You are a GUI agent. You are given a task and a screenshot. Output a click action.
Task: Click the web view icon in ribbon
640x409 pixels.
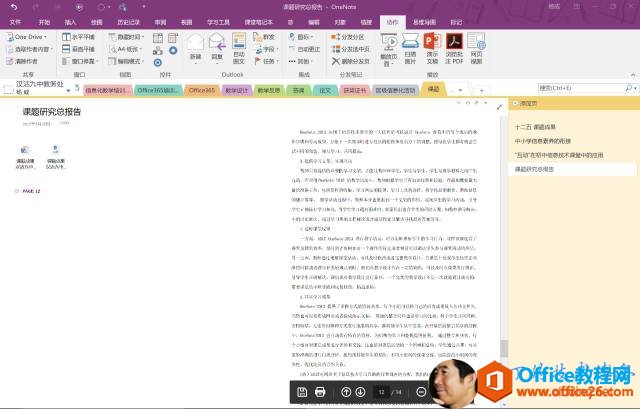[476, 42]
